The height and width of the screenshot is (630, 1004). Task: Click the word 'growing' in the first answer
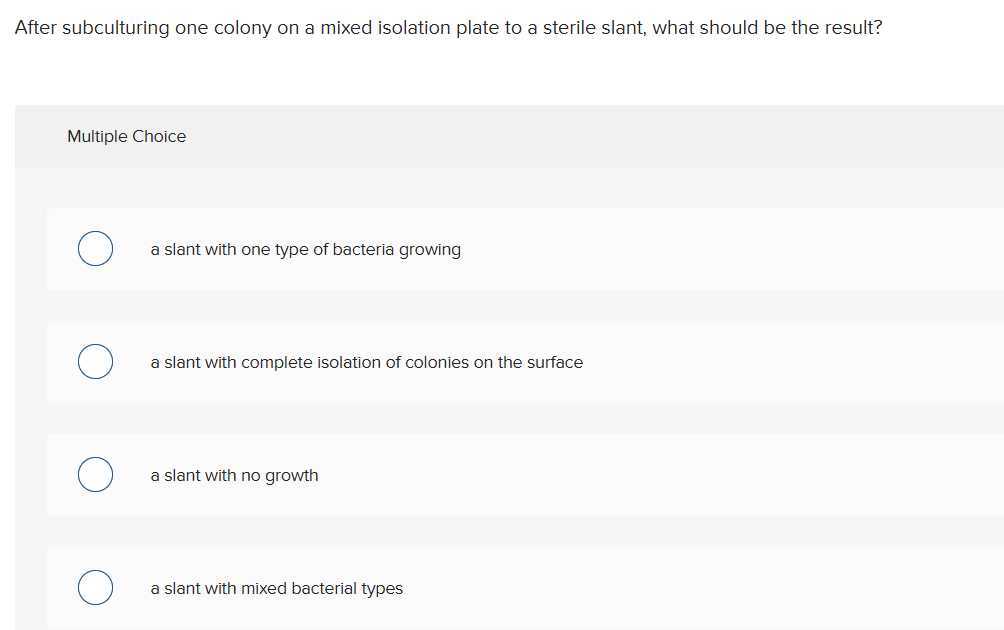pyautogui.click(x=430, y=249)
